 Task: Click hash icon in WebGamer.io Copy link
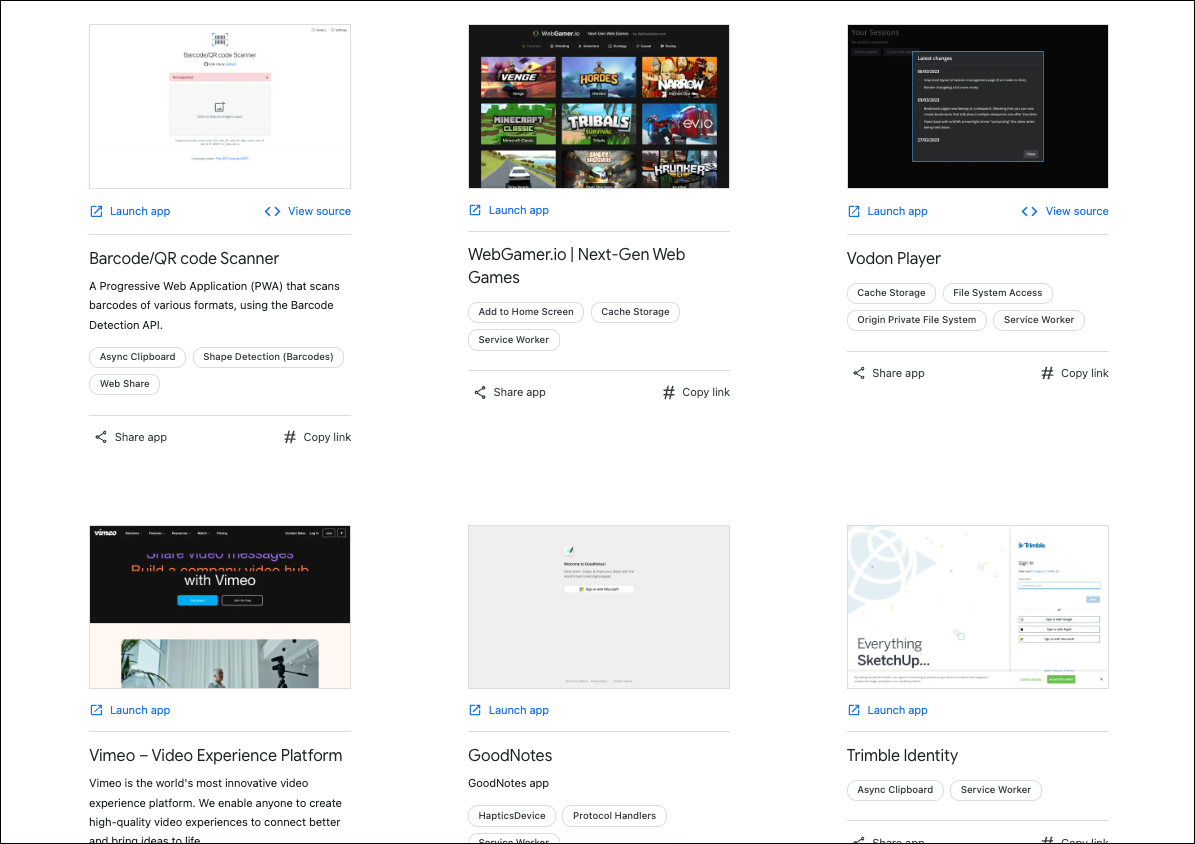tap(669, 392)
